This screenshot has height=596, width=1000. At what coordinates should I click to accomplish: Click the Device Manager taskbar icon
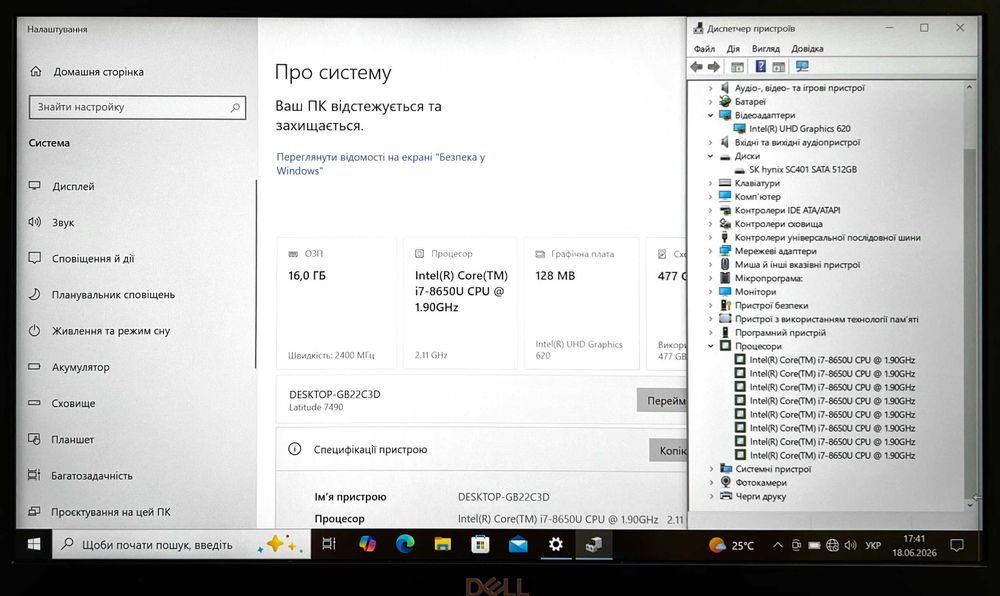click(594, 544)
